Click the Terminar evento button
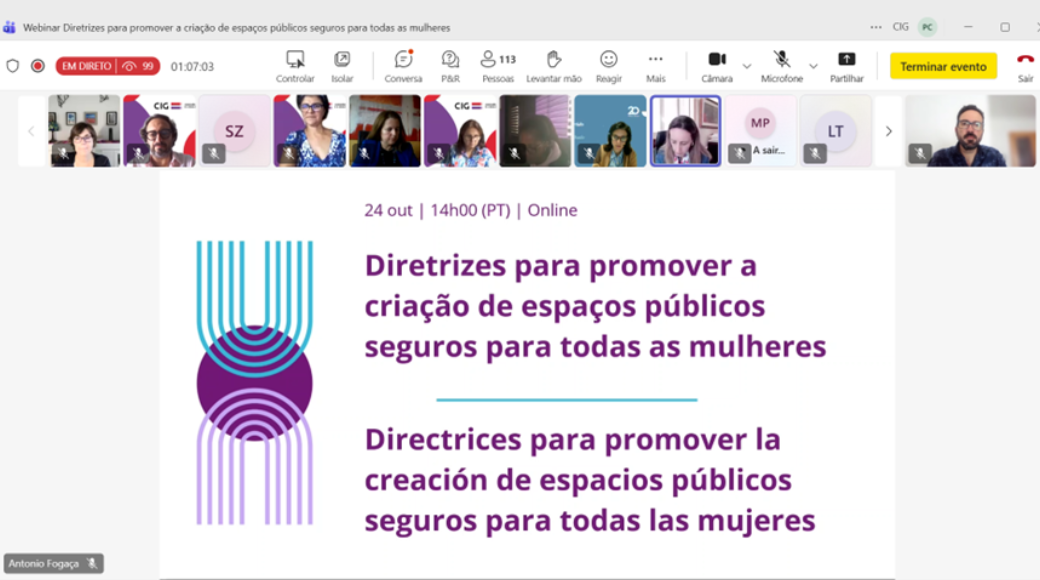The width and height of the screenshot is (1040, 580). (x=943, y=67)
